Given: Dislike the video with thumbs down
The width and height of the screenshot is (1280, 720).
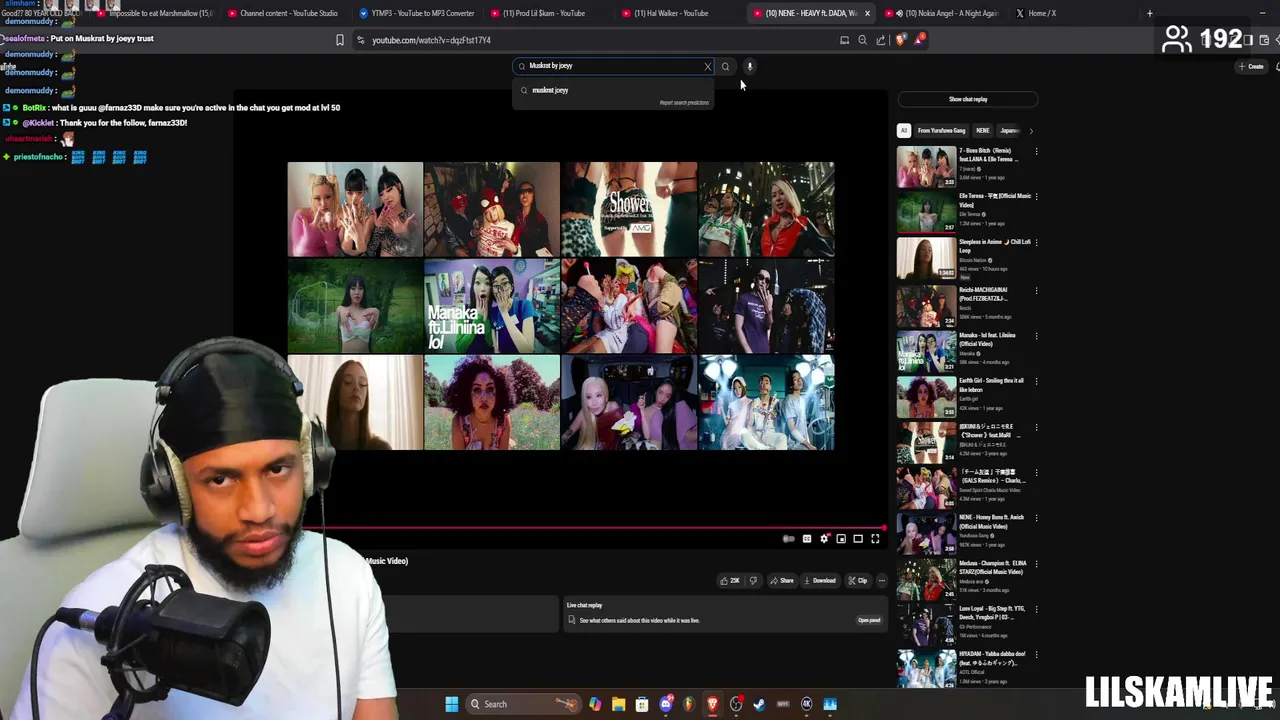Looking at the screenshot, I should coord(753,581).
